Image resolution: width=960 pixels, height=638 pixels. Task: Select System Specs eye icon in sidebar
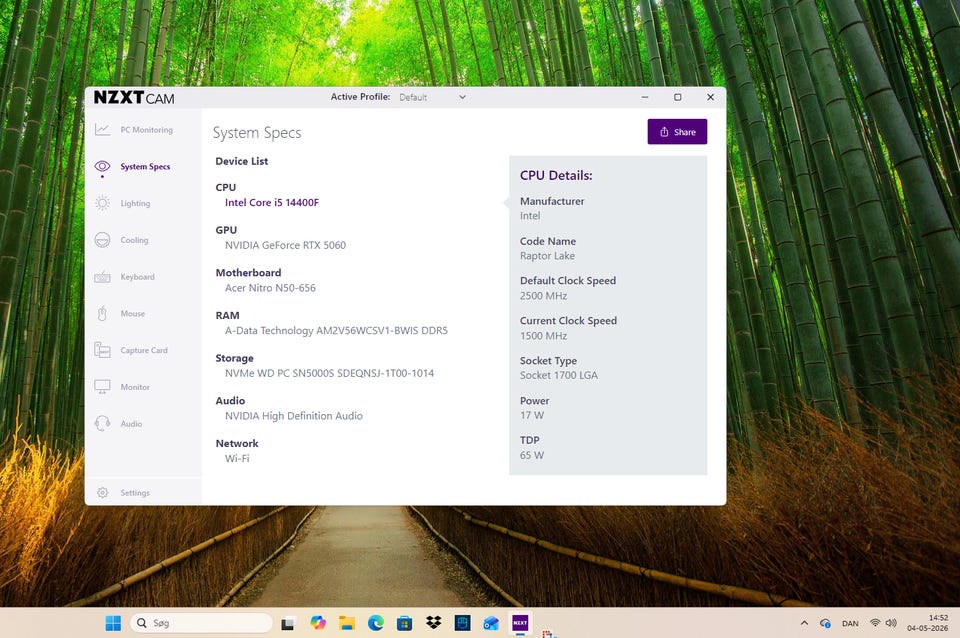tap(102, 167)
